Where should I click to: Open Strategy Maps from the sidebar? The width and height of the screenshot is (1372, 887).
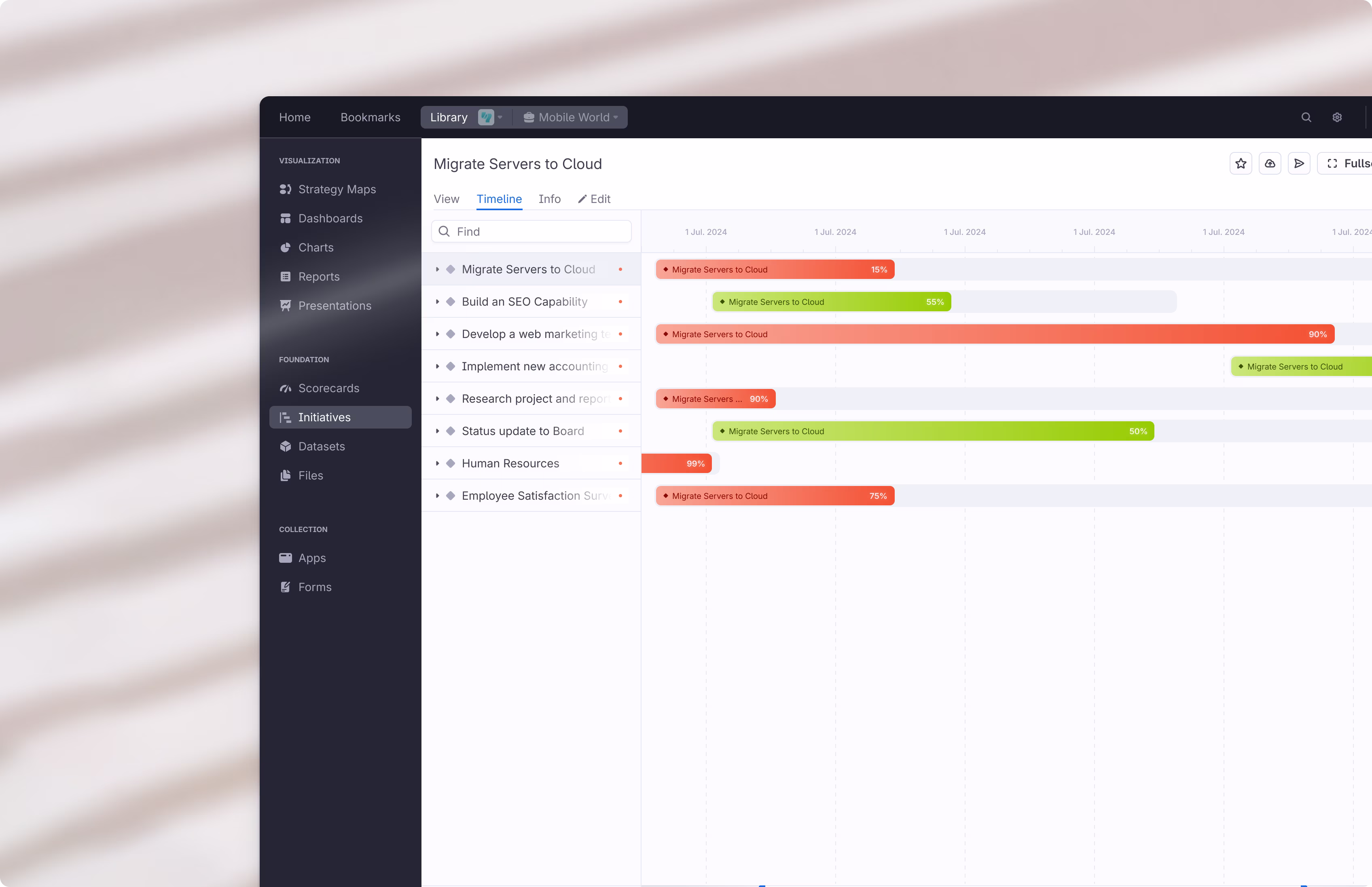pos(337,189)
